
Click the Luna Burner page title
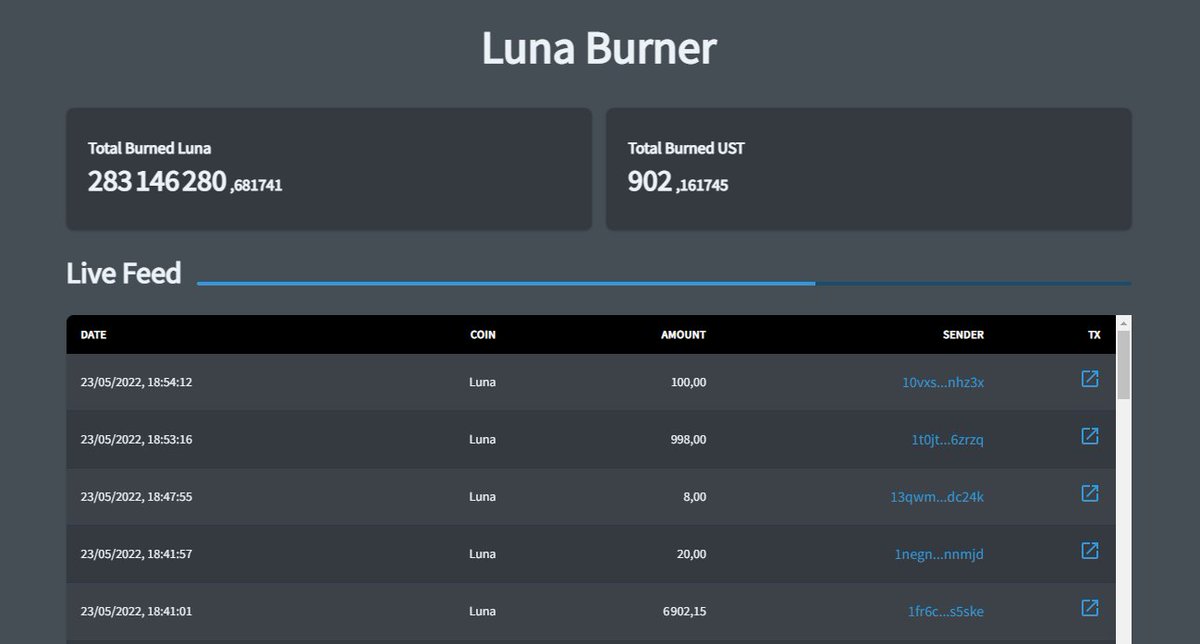tap(600, 47)
